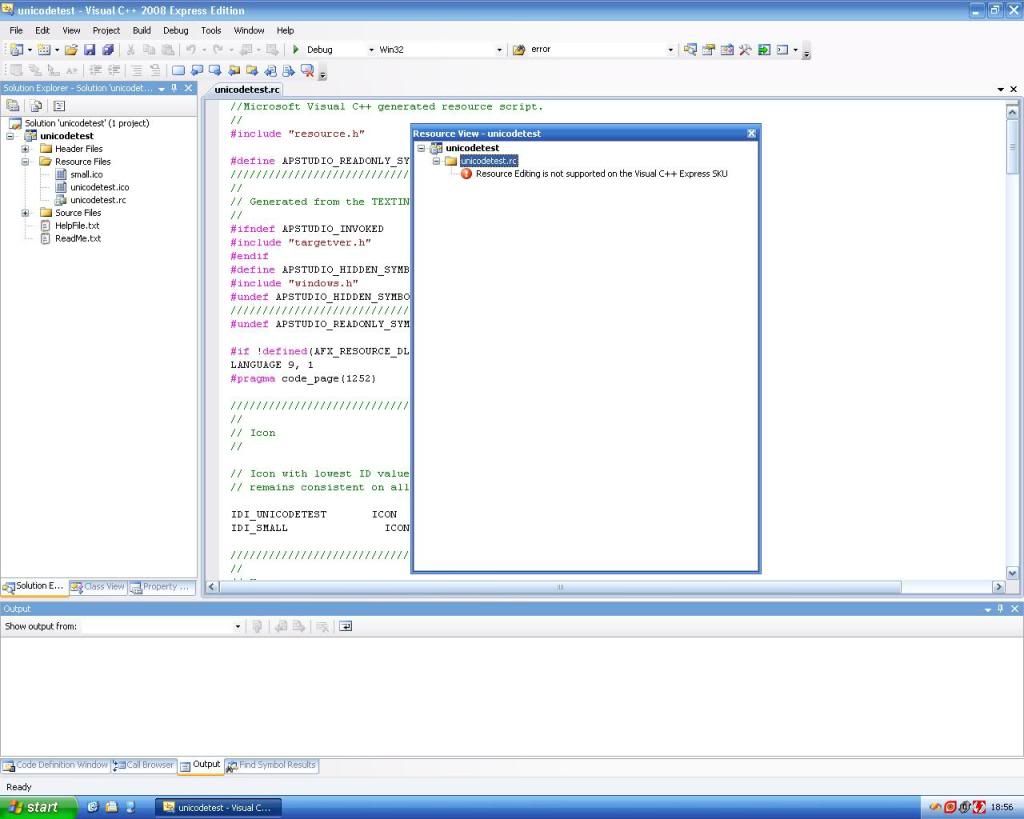Expand the Source Files folder node
The height and width of the screenshot is (819, 1024).
(25, 213)
